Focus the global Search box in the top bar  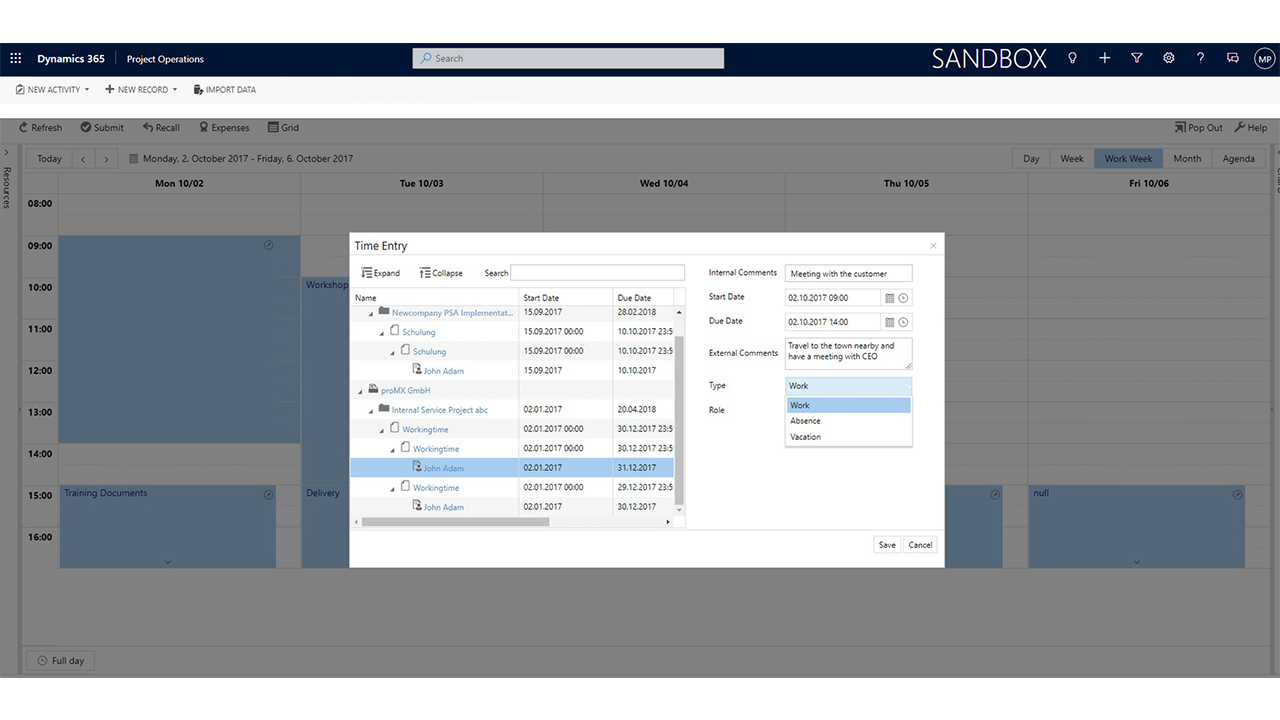pos(568,59)
